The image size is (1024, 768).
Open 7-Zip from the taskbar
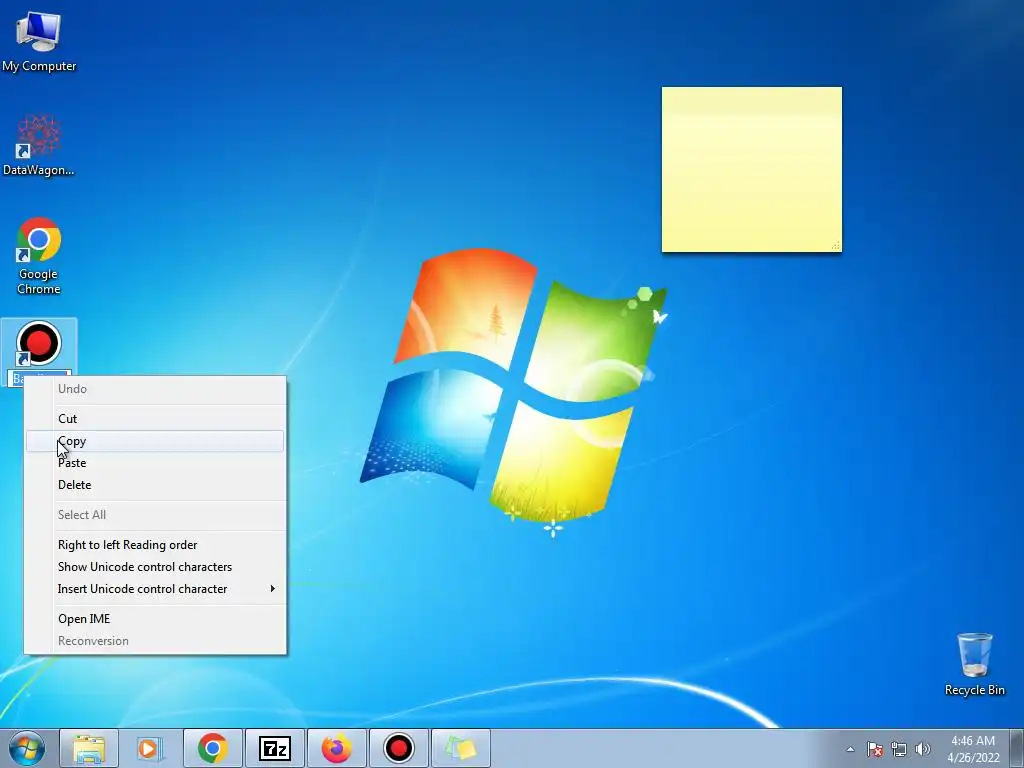coord(275,748)
